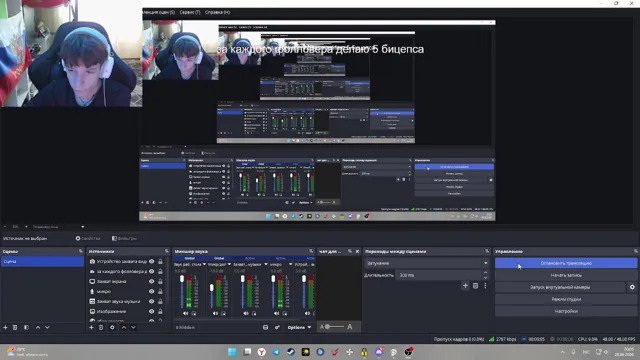Open preview scaling dropdown below preview
This screenshot has height=360, width=640.
83,227
